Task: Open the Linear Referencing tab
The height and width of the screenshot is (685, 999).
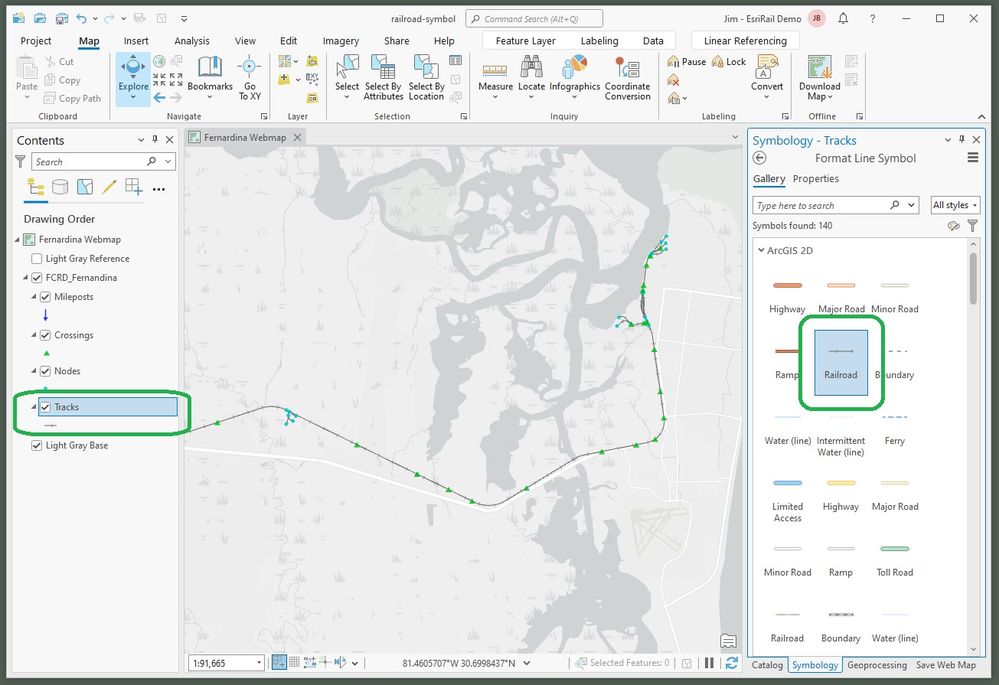Action: click(745, 41)
